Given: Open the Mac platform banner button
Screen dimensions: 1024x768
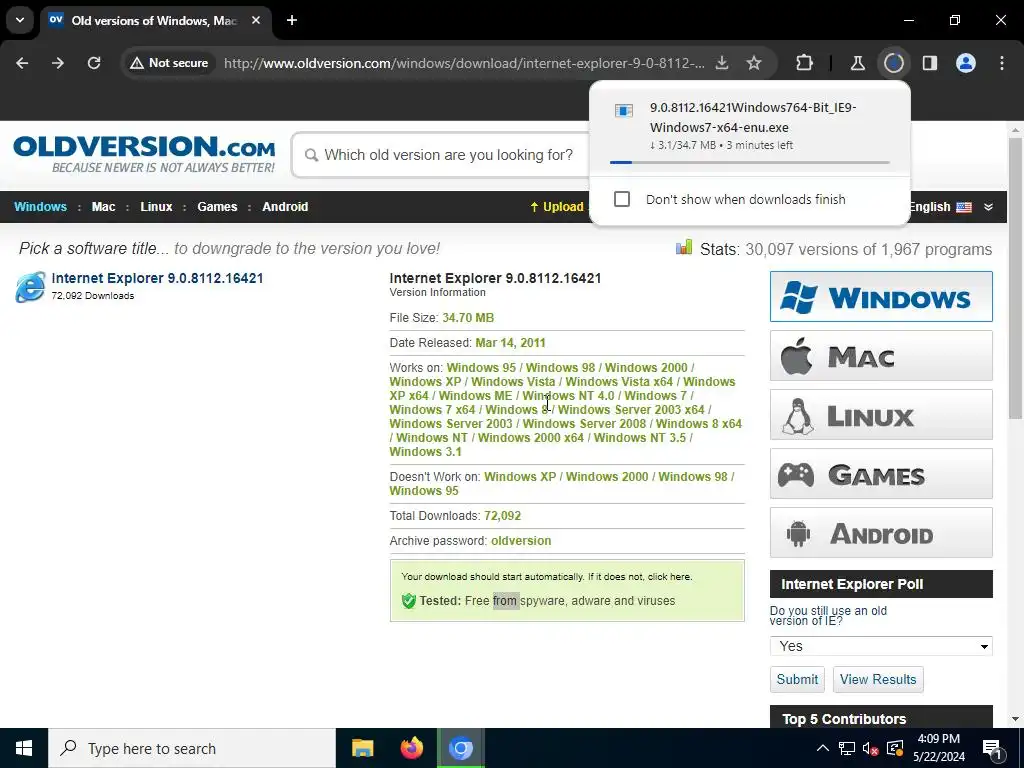Looking at the screenshot, I should tap(881, 356).
